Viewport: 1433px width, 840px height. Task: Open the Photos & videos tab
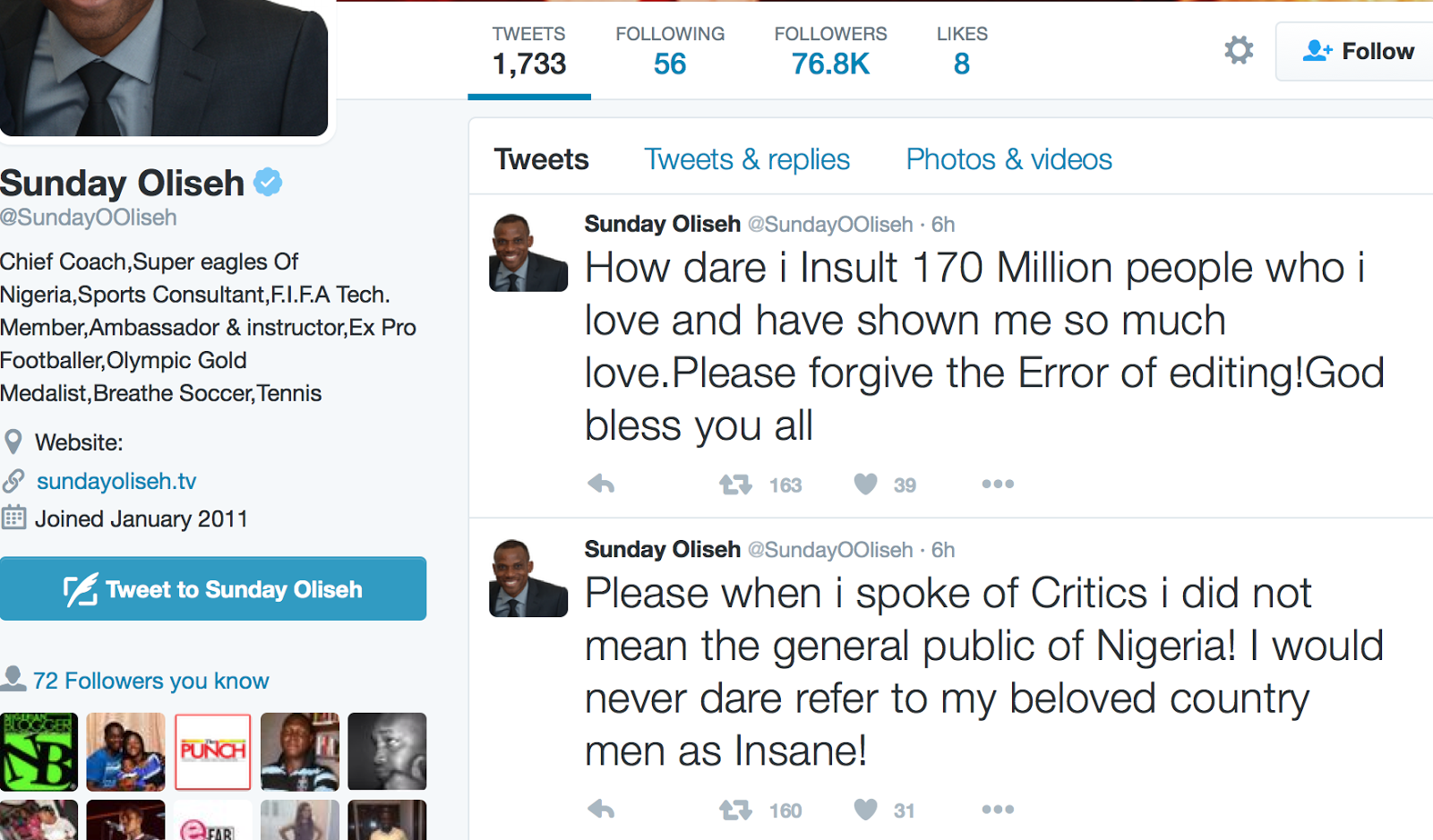[x=1008, y=159]
